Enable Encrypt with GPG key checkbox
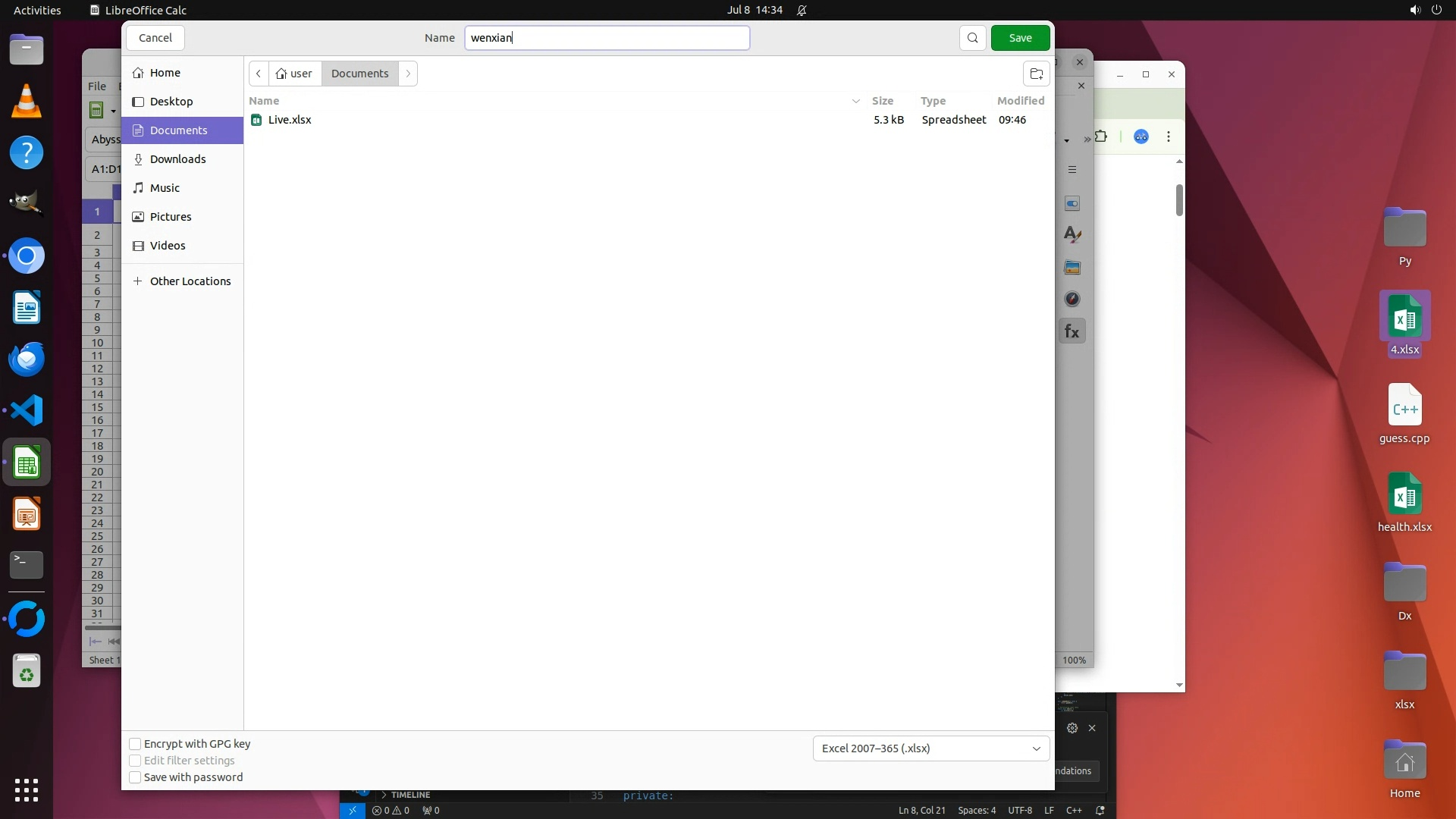Image resolution: width=1456 pixels, height=819 pixels. point(135,744)
